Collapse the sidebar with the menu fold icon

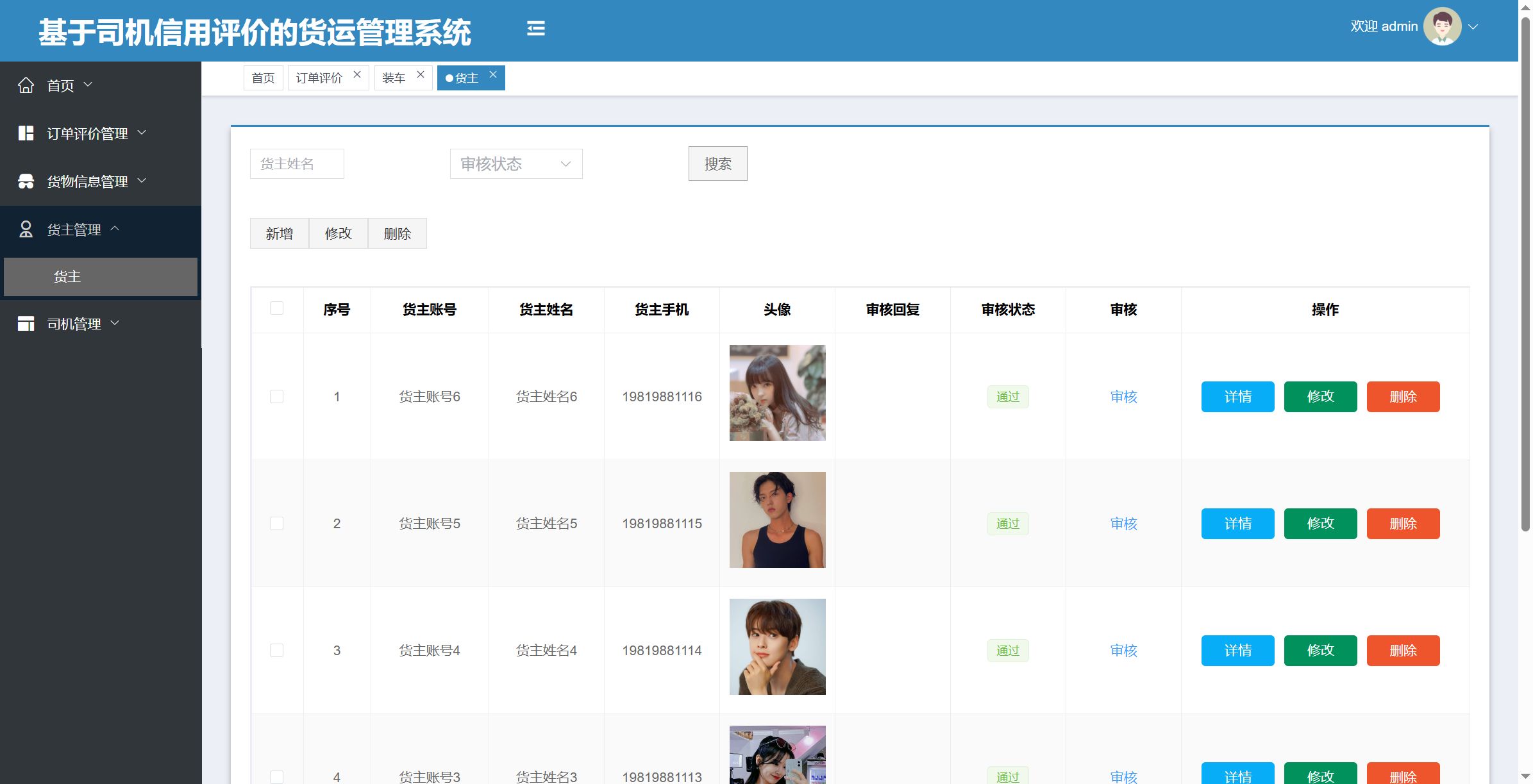536,28
